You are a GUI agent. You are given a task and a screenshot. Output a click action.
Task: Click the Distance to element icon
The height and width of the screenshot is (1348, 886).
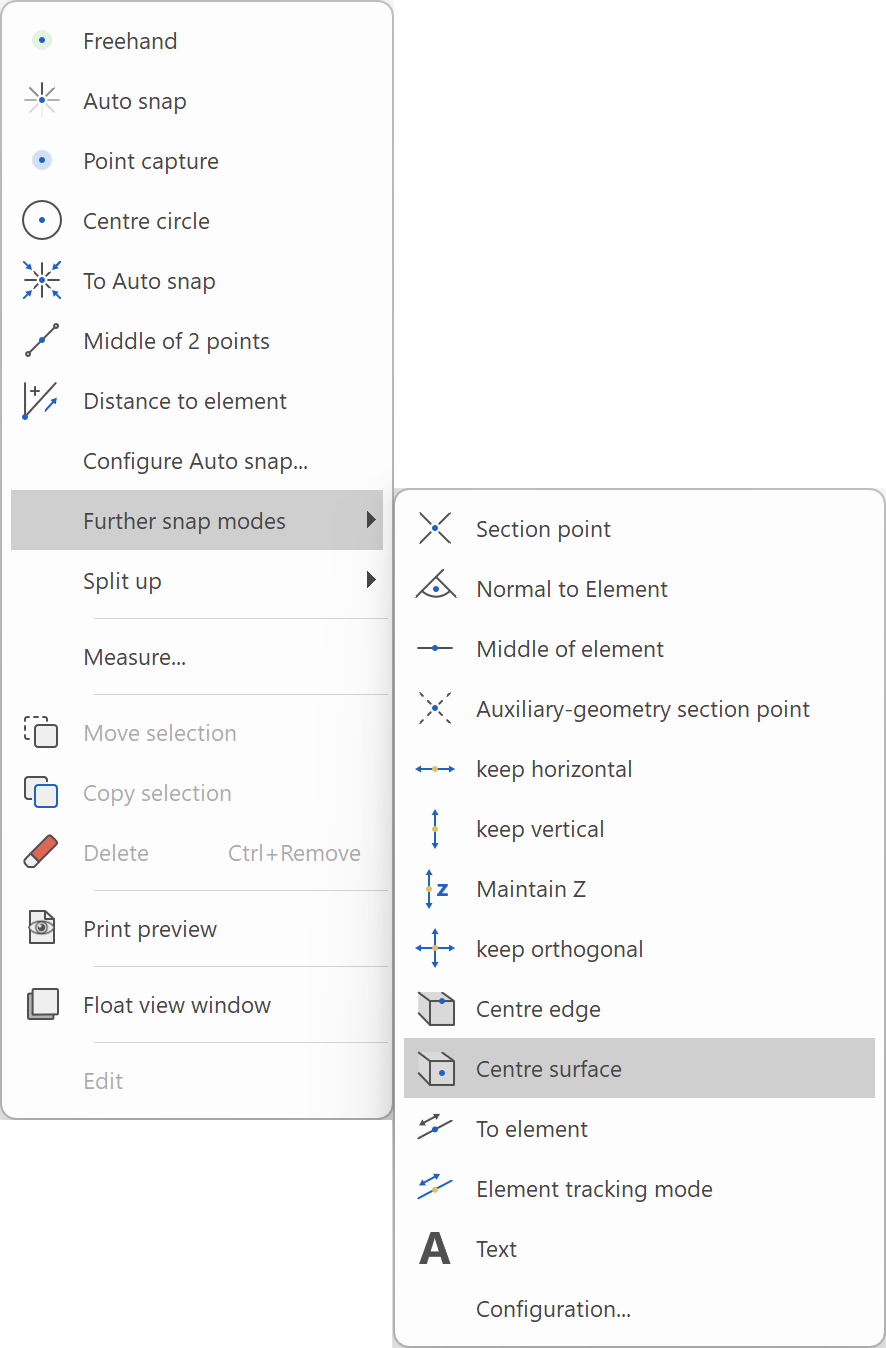40,401
